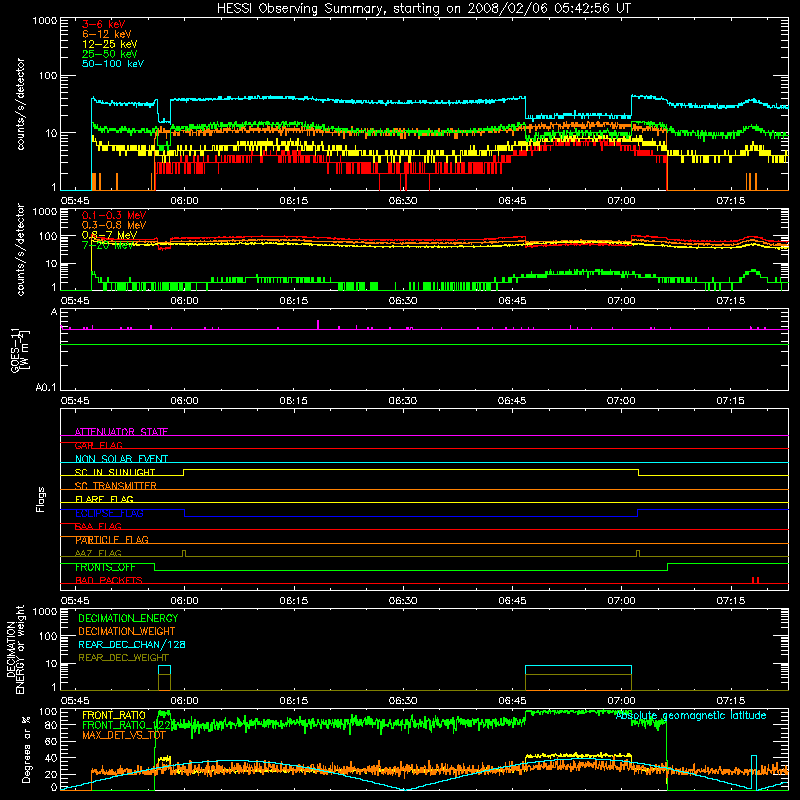Click the 07:00 tick under the flags panel
Image resolution: width=800 pixels, height=800 pixels.
[x=621, y=601]
